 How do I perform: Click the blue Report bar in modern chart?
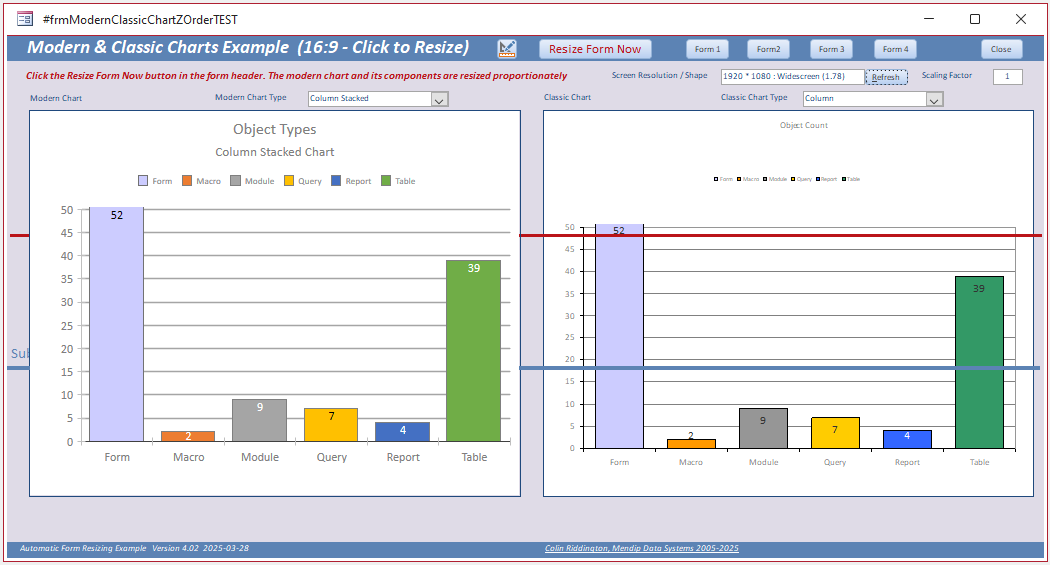(402, 432)
